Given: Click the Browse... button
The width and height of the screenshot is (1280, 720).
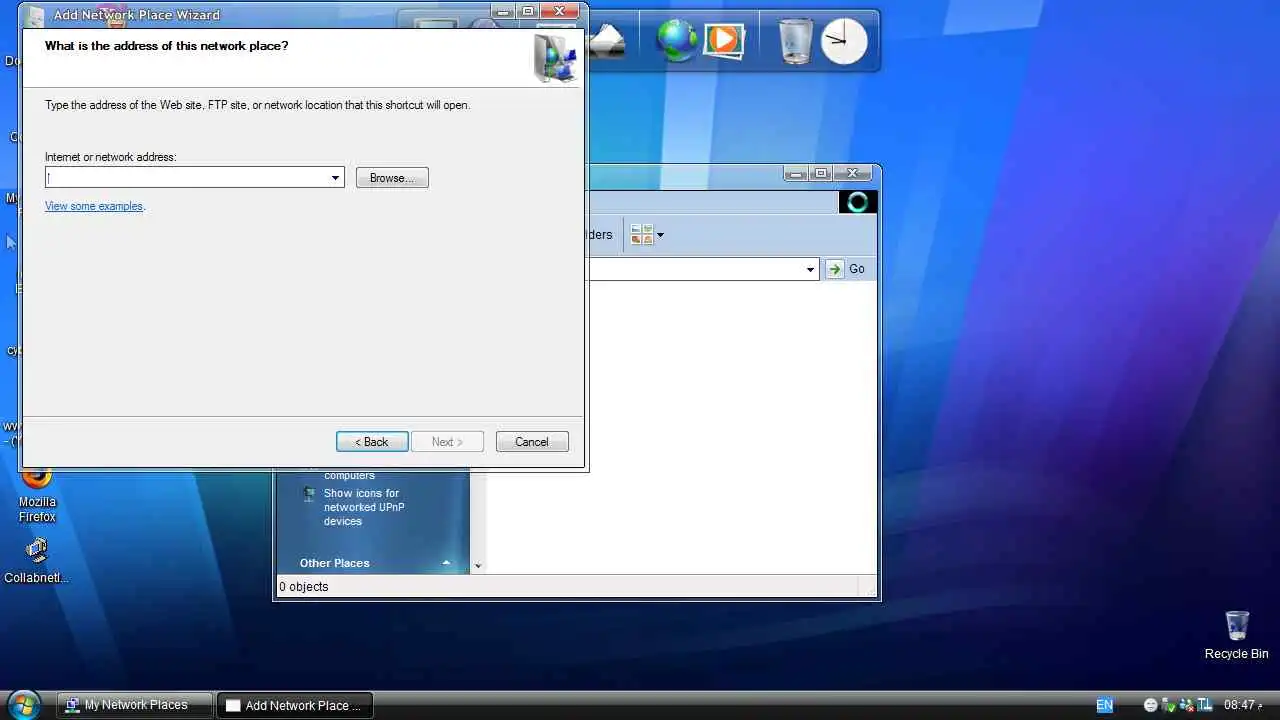Looking at the screenshot, I should click(392, 177).
